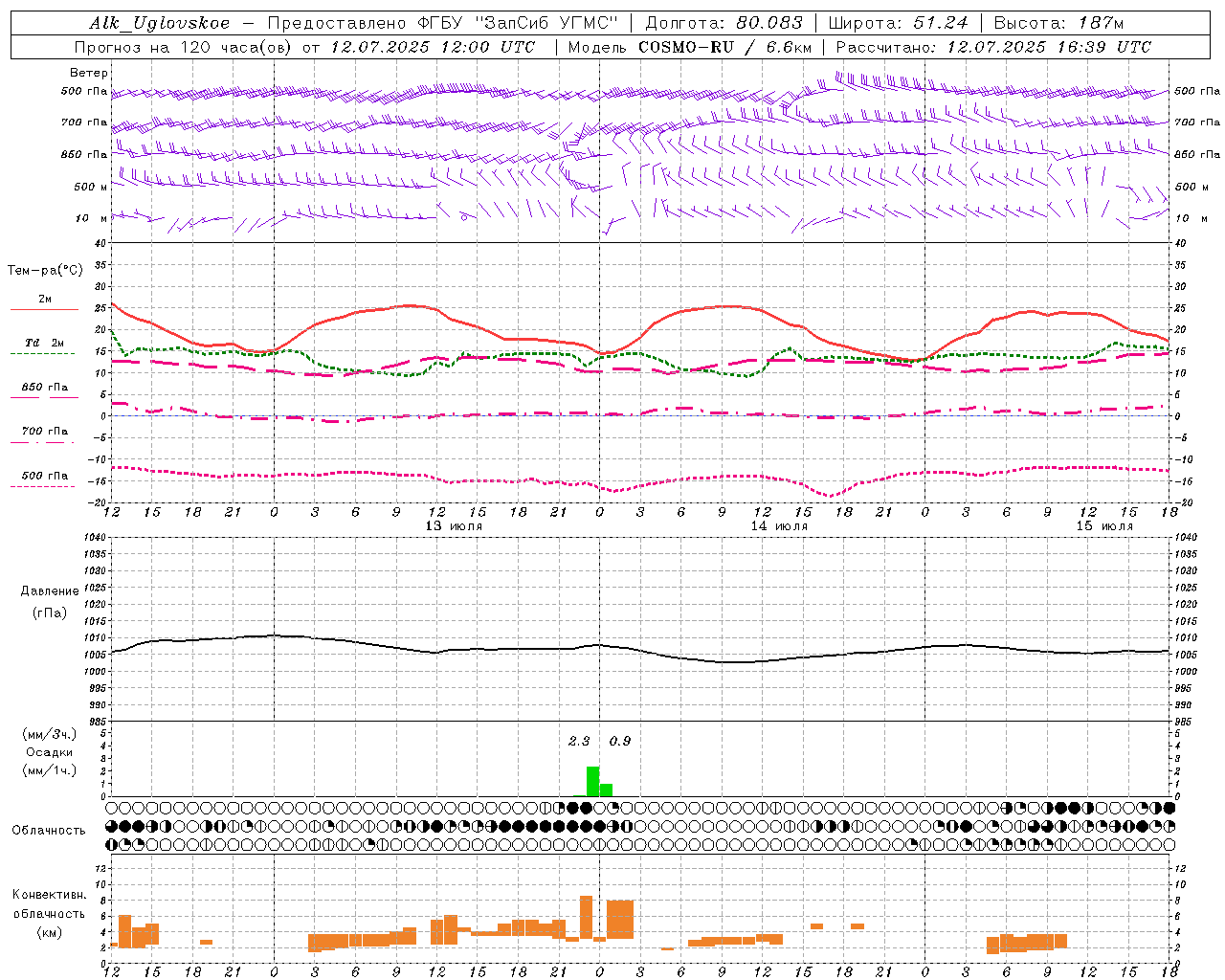Click the (км) unit under convective cloudiness

[50, 932]
